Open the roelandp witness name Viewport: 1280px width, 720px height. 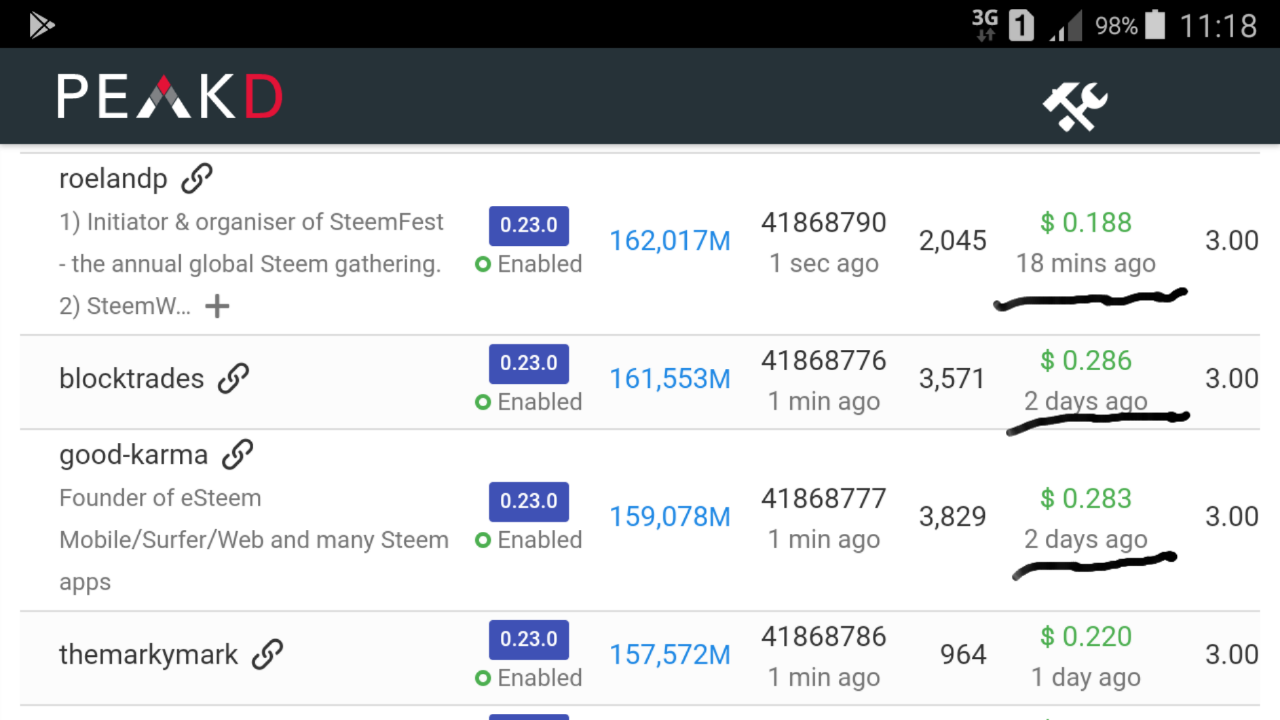click(113, 179)
